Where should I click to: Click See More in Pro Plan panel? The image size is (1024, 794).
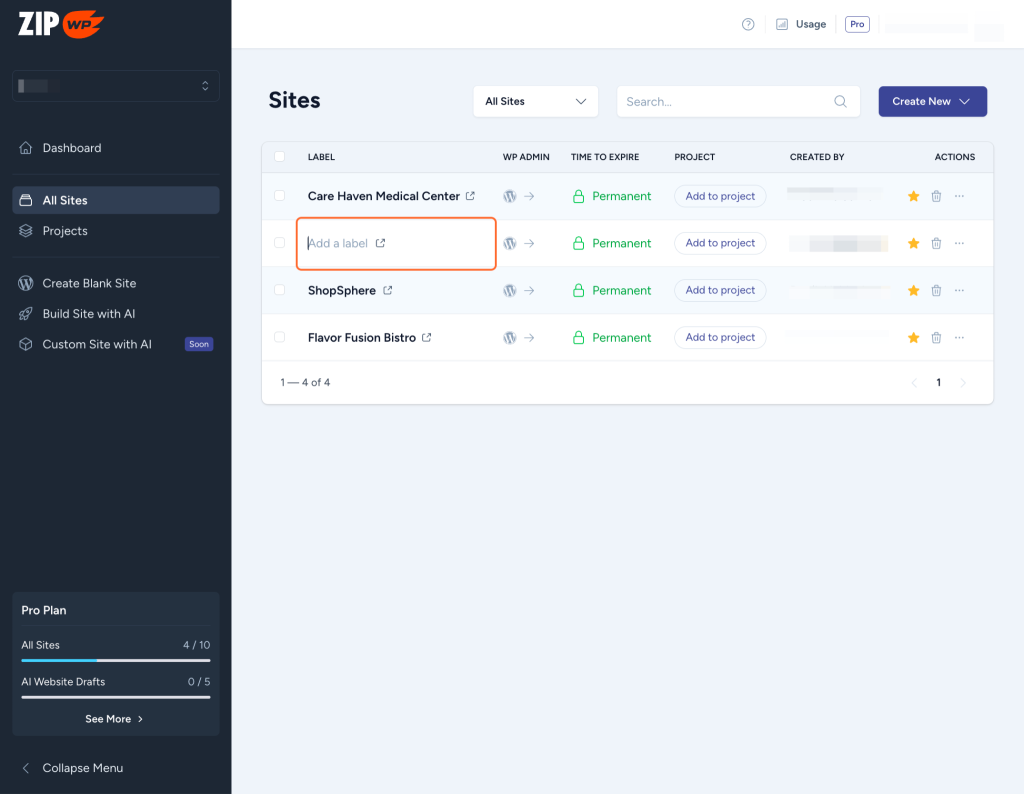(x=115, y=719)
